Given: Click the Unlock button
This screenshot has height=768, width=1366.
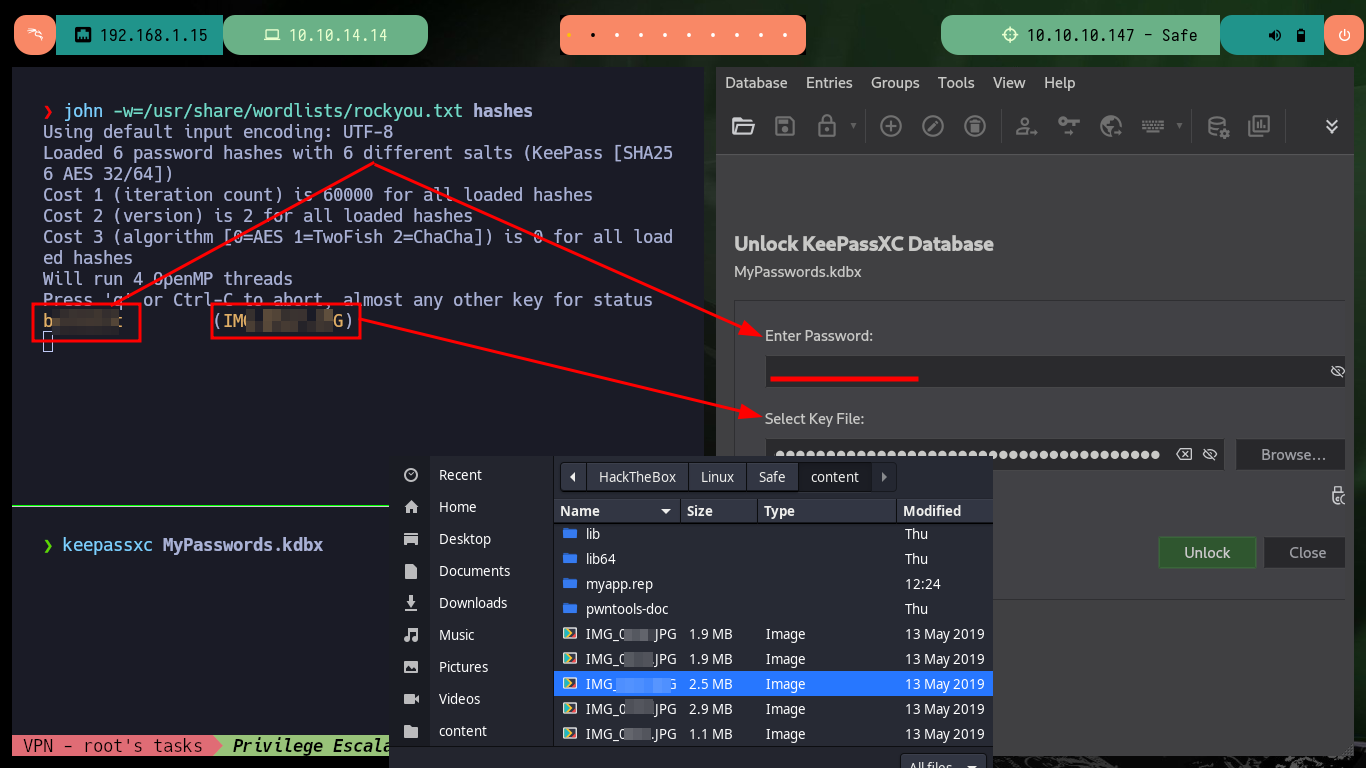Looking at the screenshot, I should 1207,552.
